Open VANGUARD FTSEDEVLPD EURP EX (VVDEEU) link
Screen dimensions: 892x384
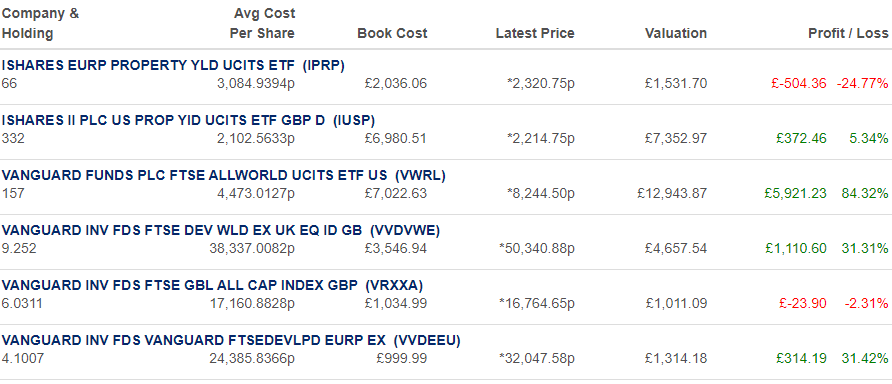(x=231, y=341)
